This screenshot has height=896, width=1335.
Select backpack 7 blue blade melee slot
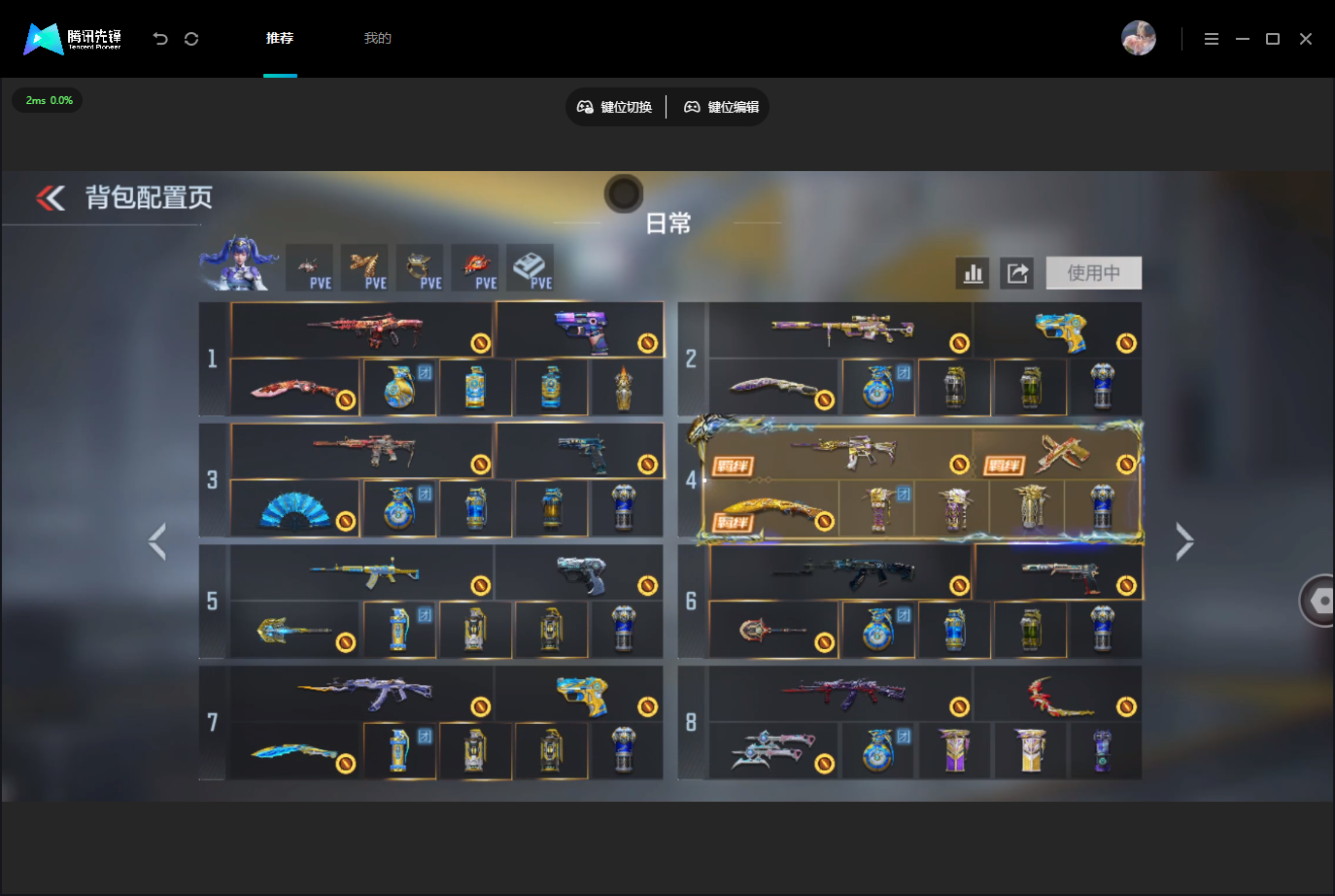pyautogui.click(x=295, y=751)
